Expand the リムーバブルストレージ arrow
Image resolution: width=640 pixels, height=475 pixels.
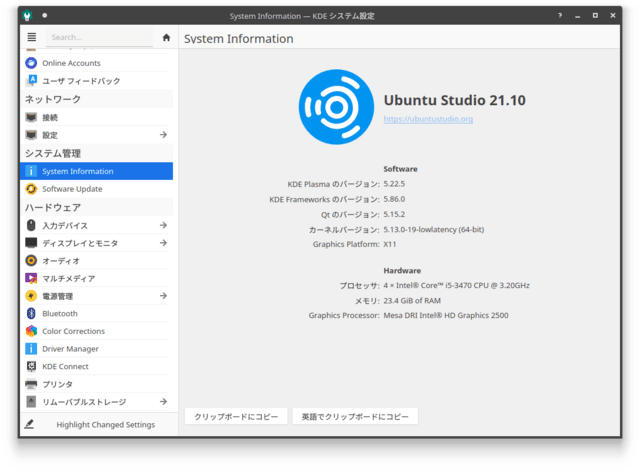163,402
